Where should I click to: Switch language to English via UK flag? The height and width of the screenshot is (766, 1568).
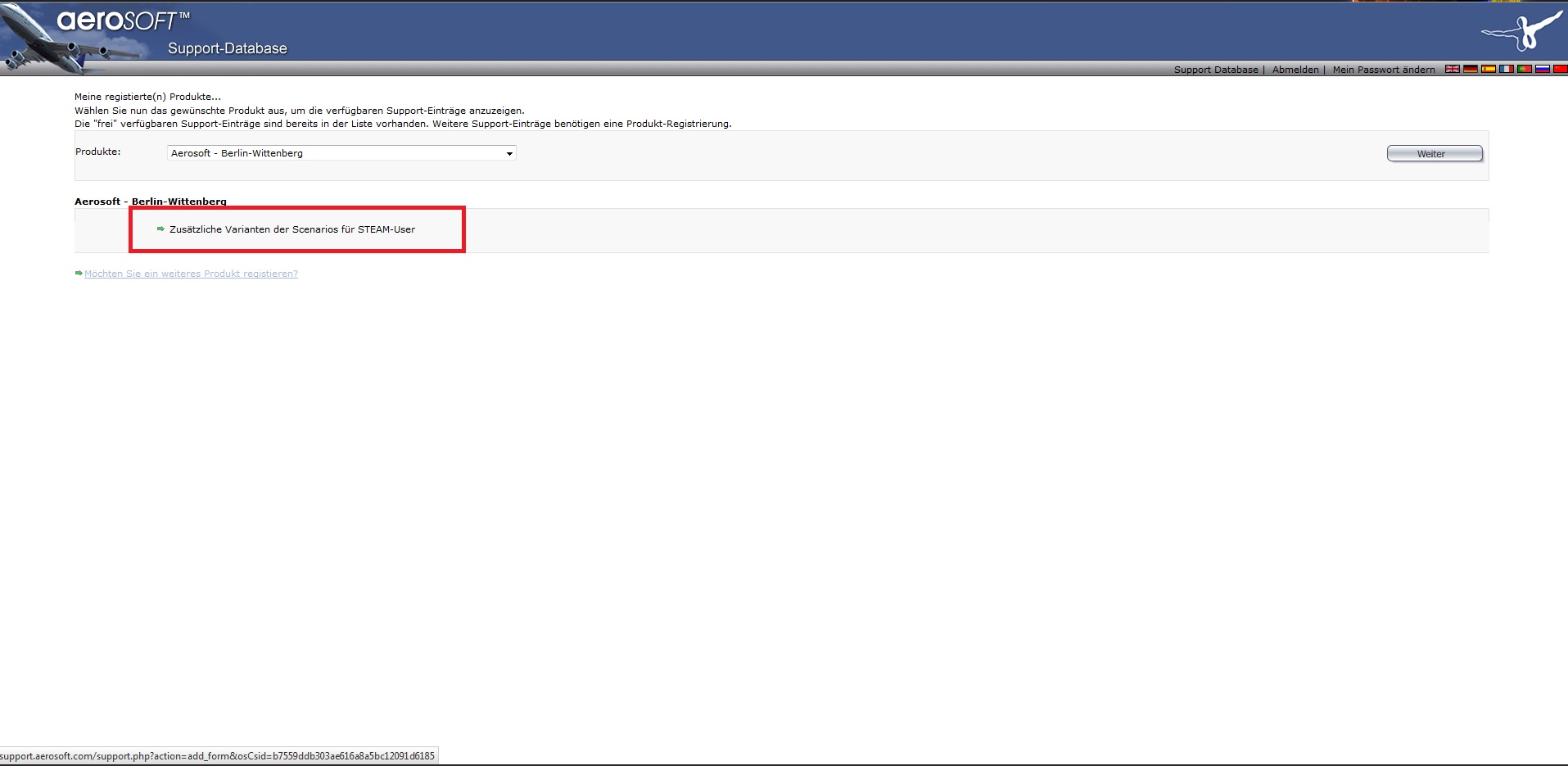(1453, 69)
